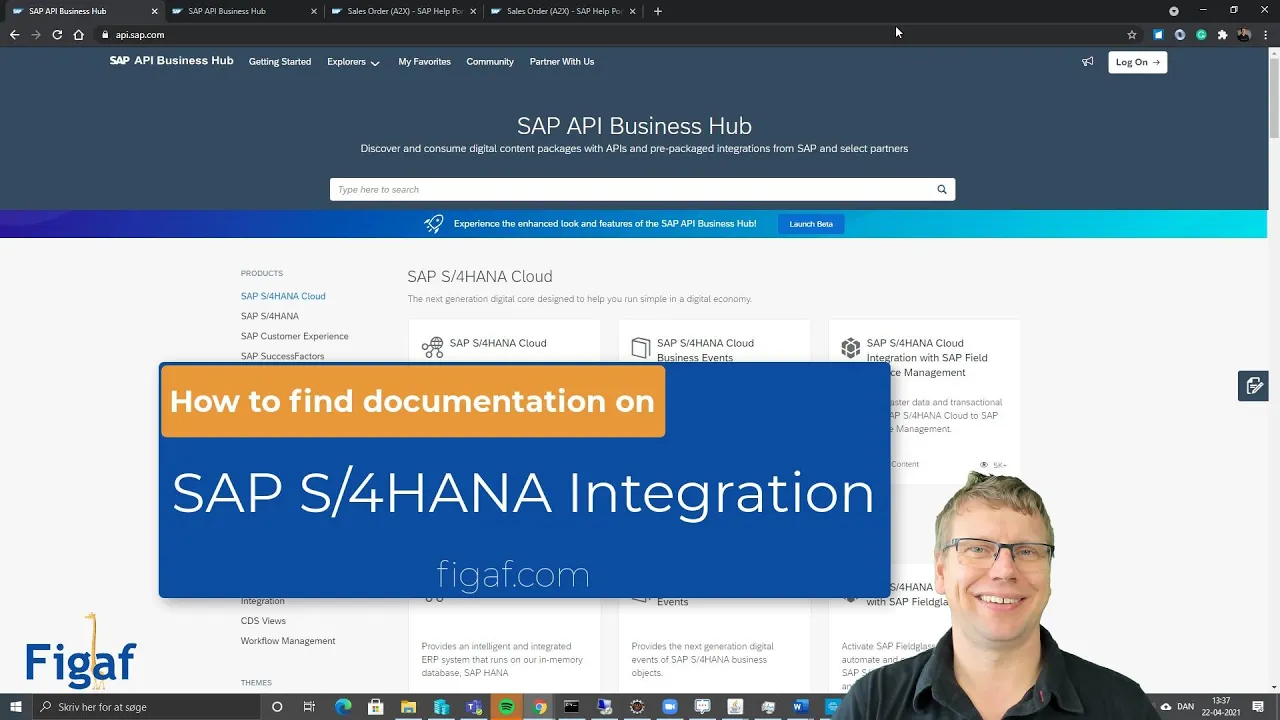Click the Launch Beta button
This screenshot has height=720, width=1280.
click(811, 224)
